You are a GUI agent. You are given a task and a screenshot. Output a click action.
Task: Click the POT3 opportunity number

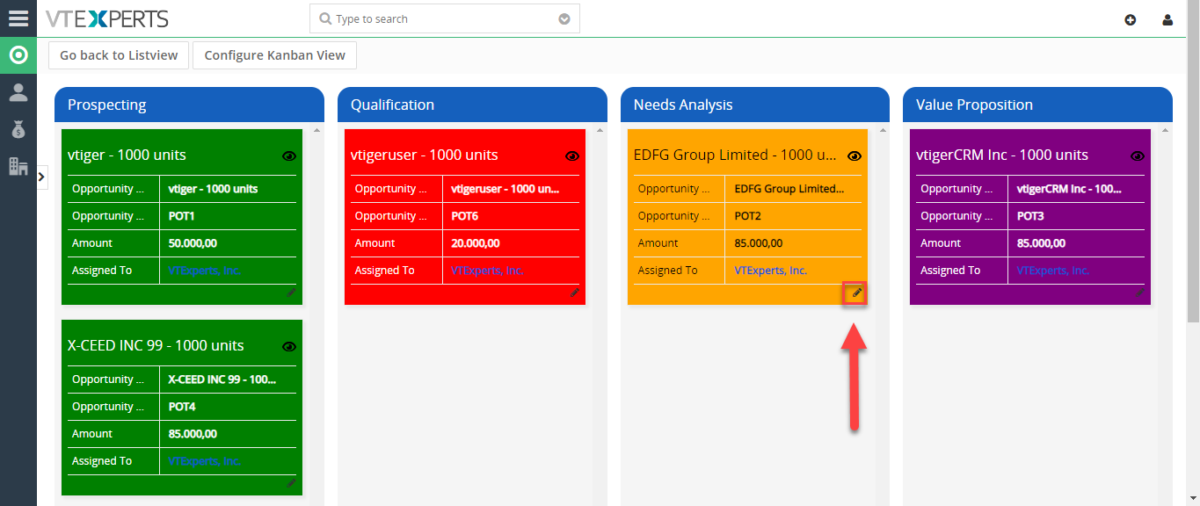[1031, 216]
